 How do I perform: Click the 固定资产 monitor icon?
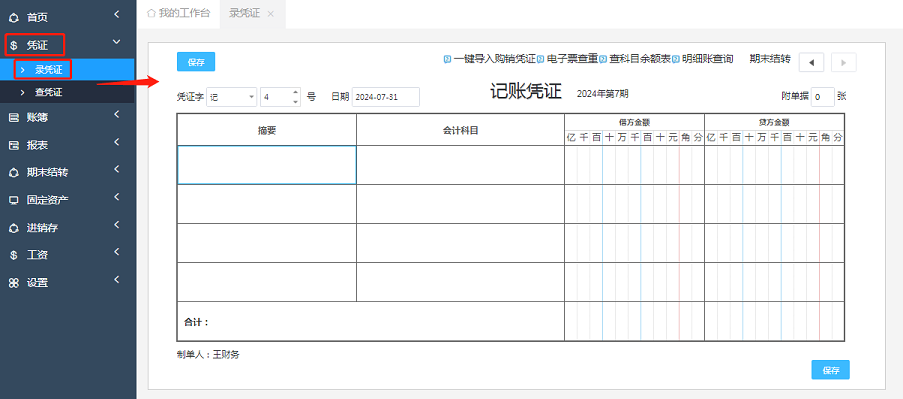pos(14,200)
